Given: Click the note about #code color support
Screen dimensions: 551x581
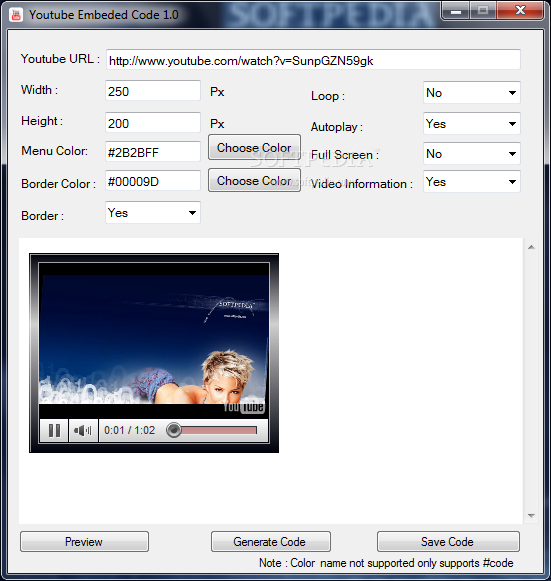Looking at the screenshot, I should pos(386,563).
